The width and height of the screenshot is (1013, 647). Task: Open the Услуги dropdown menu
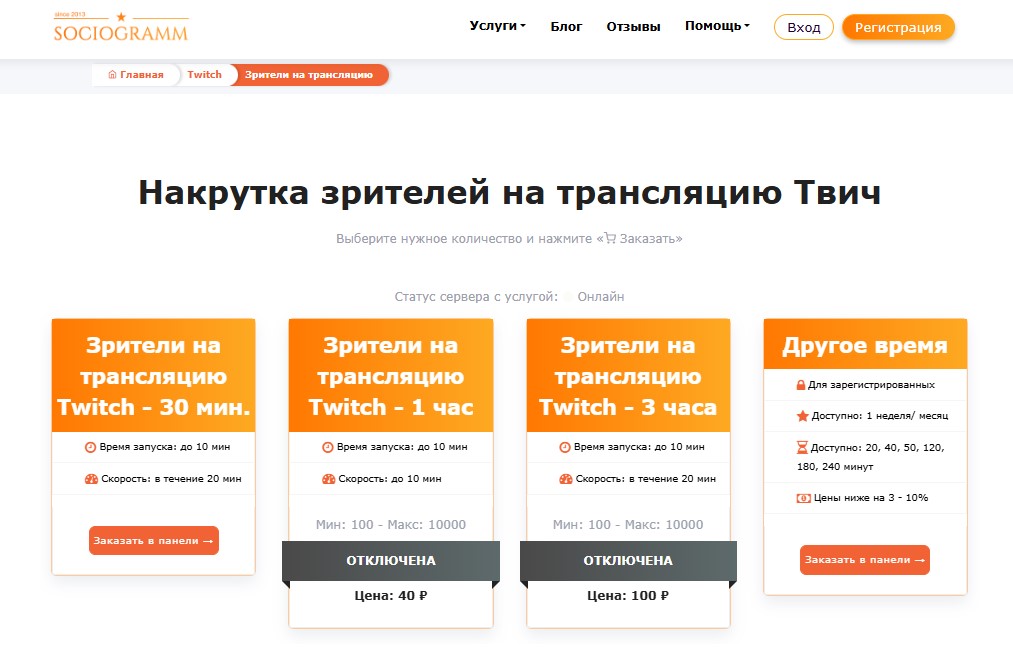tap(497, 26)
